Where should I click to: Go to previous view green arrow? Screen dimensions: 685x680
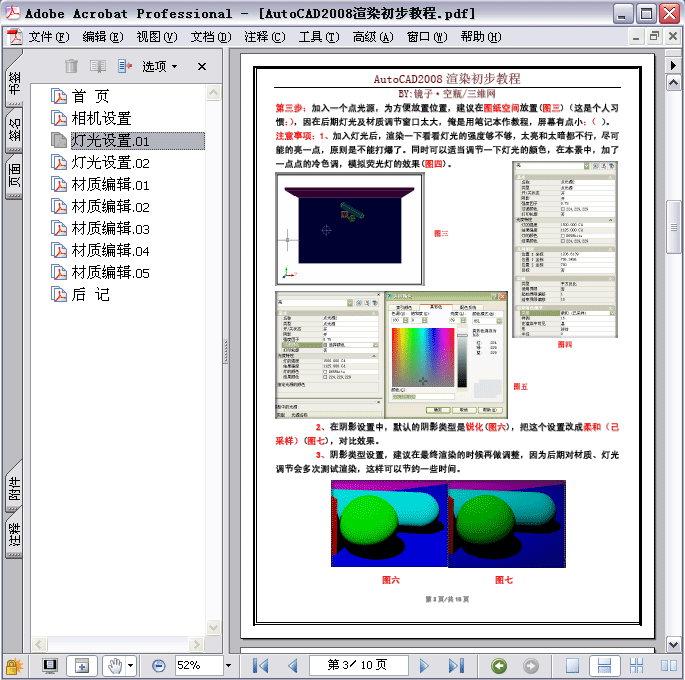coord(499,666)
